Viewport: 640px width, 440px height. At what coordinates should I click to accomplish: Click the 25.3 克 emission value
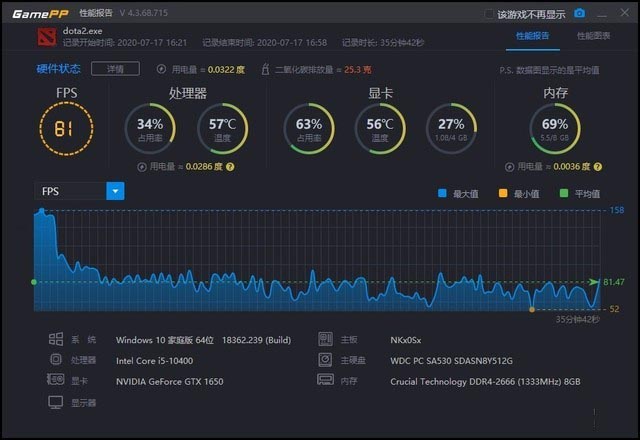358,69
